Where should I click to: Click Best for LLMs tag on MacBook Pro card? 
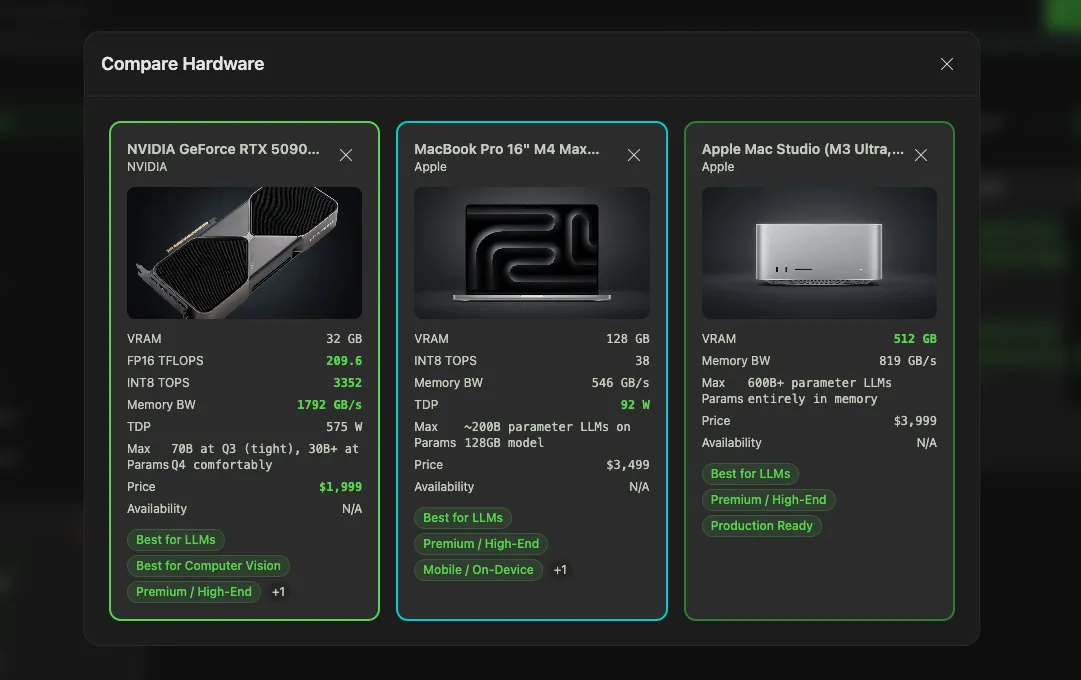[x=462, y=517]
